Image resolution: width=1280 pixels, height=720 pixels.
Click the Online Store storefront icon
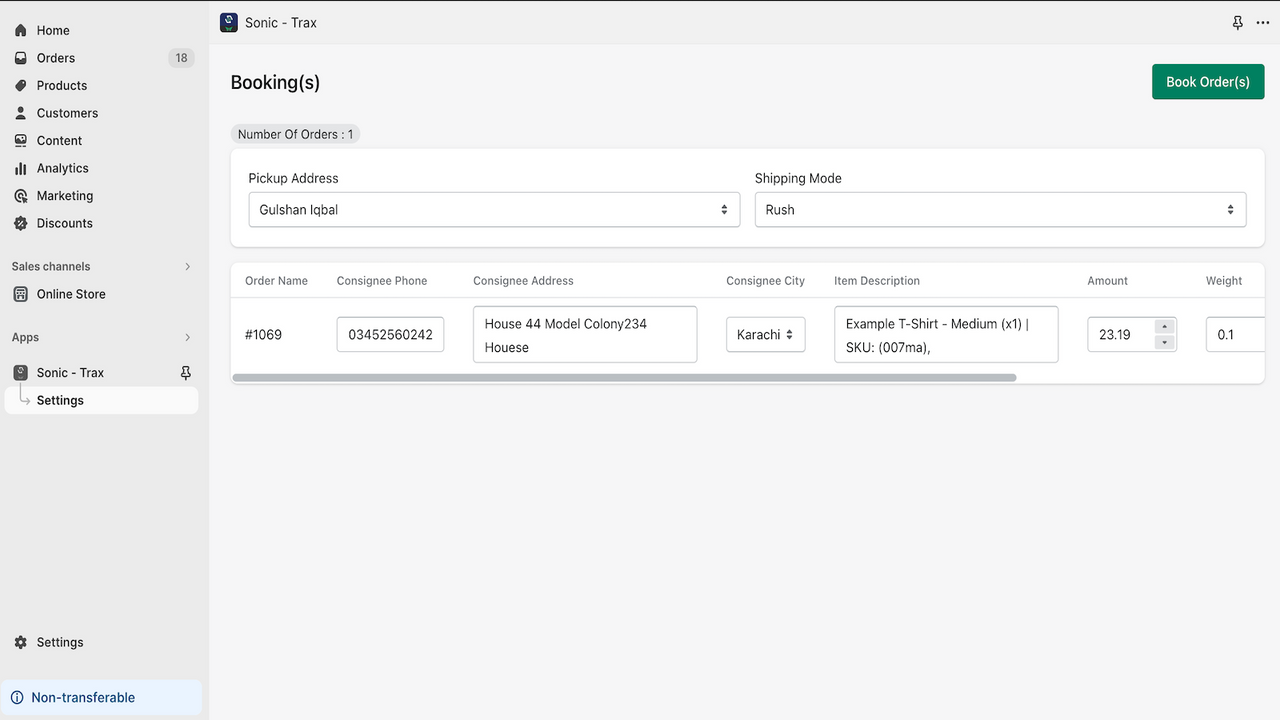point(20,294)
